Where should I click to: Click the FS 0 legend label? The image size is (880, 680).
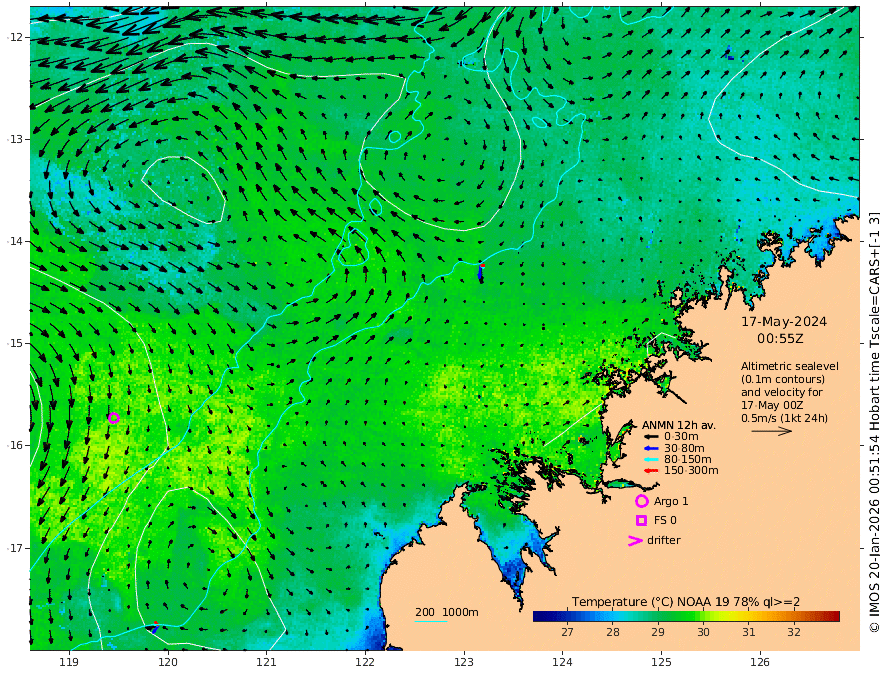665,521
